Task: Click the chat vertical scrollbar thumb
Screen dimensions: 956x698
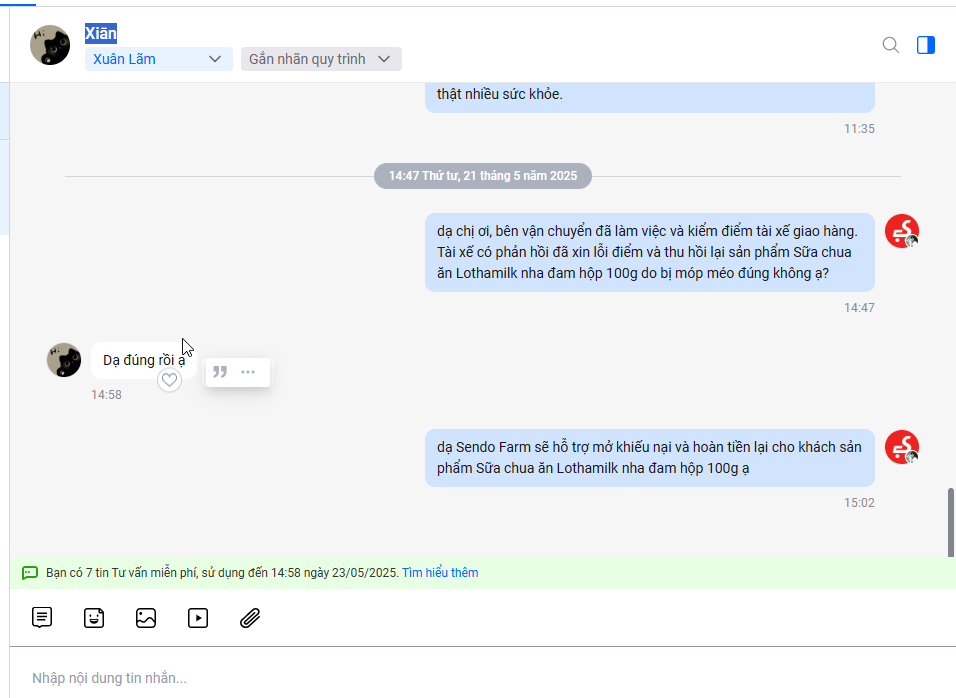Action: pyautogui.click(x=951, y=522)
